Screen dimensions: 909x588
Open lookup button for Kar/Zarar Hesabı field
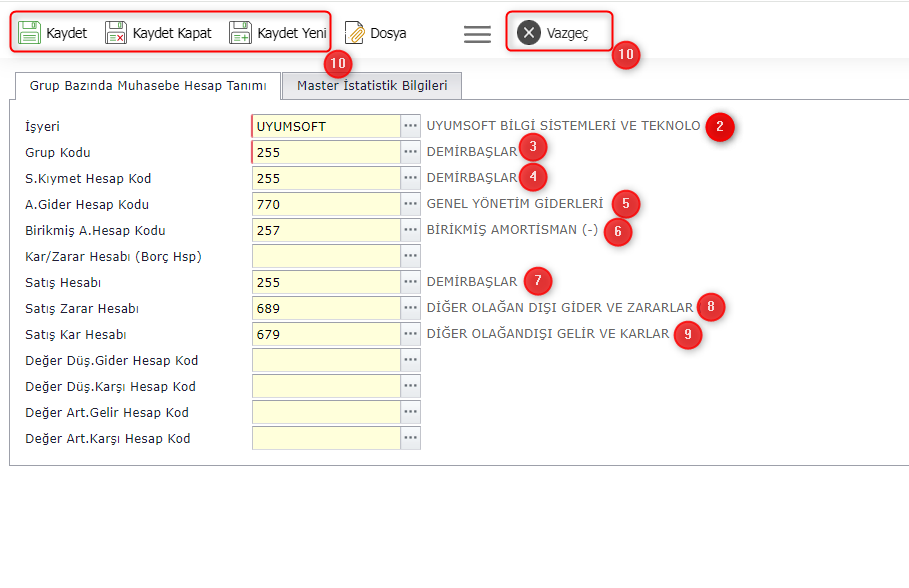pos(410,256)
